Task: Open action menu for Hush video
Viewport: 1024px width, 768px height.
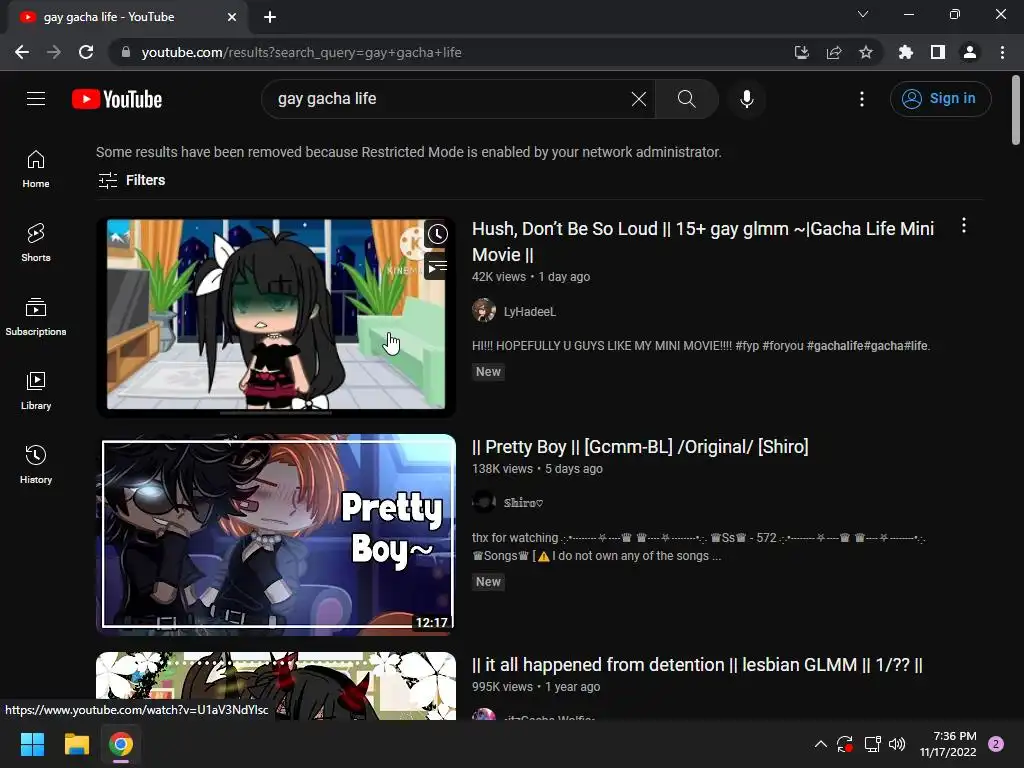Action: [x=963, y=226]
